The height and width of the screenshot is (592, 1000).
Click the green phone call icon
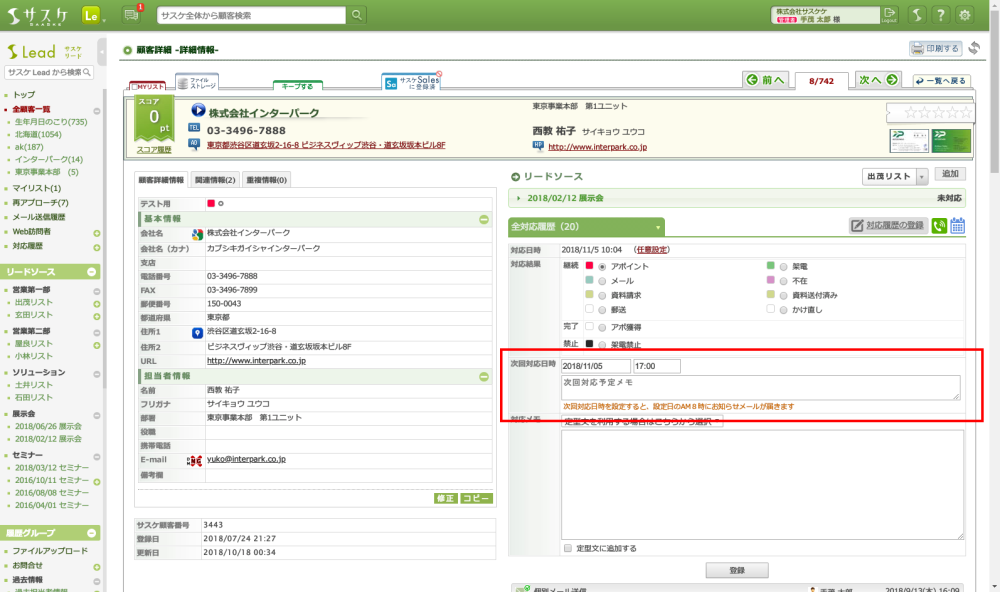click(x=939, y=226)
